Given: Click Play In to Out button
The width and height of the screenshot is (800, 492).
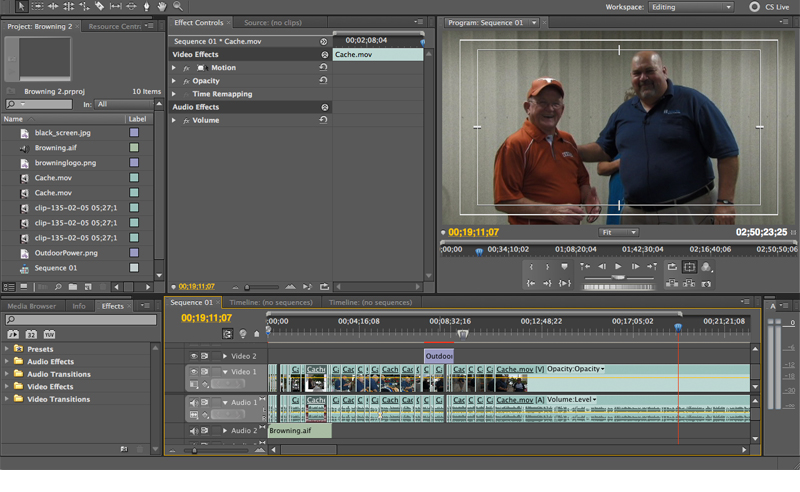Looking at the screenshot, I should coord(564,283).
